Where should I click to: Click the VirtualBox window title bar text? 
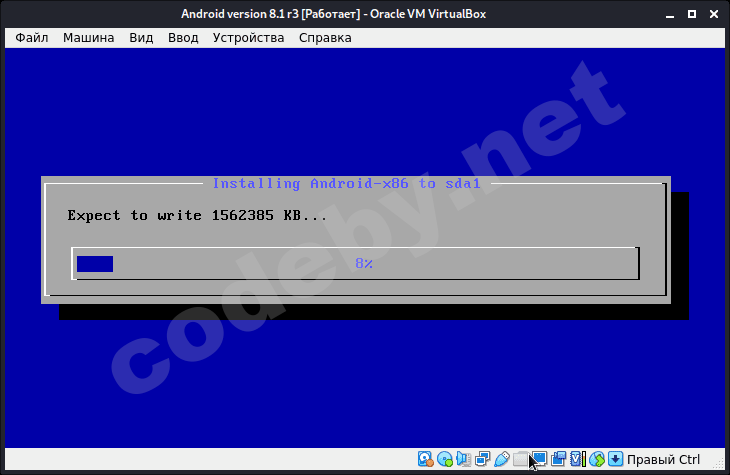click(x=333, y=14)
